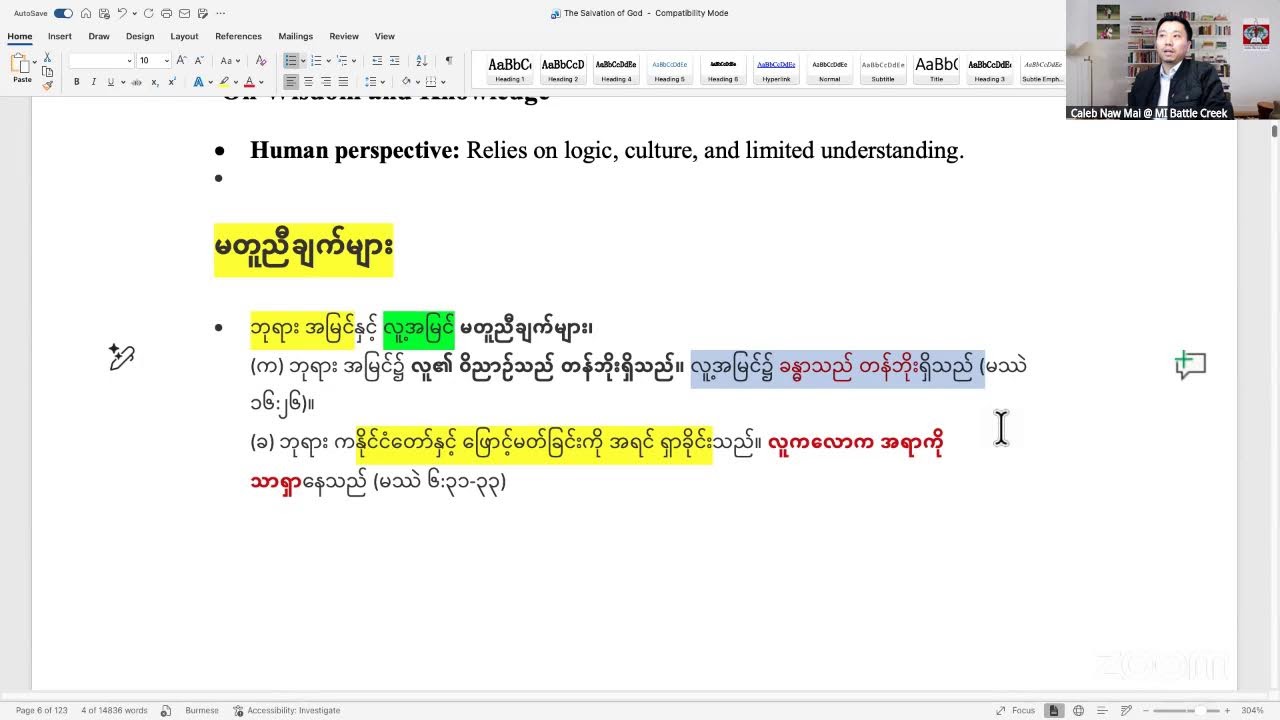Toggle the bullet list button
The height and width of the screenshot is (720, 1280).
(290, 61)
